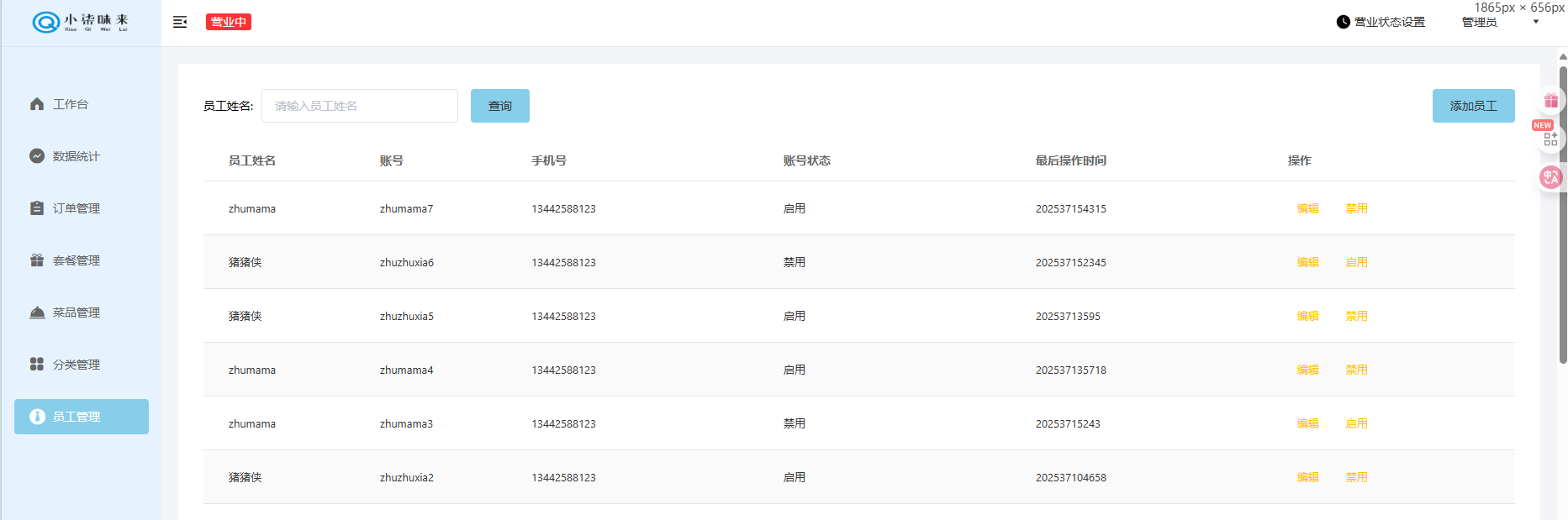Enable the zhuzhuxia6 account

click(1356, 262)
